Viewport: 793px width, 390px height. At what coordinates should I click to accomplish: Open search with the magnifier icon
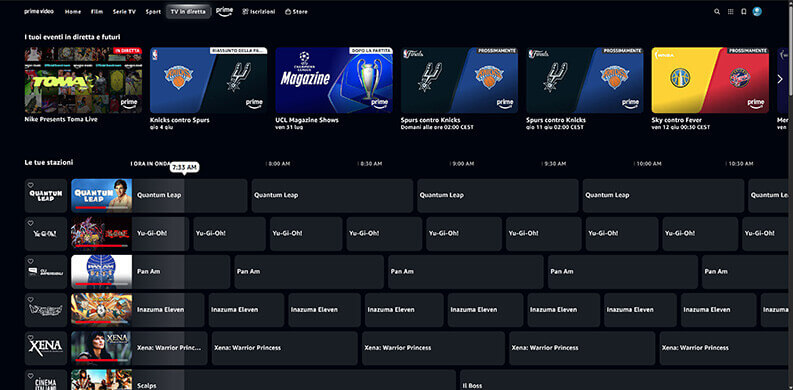[717, 12]
